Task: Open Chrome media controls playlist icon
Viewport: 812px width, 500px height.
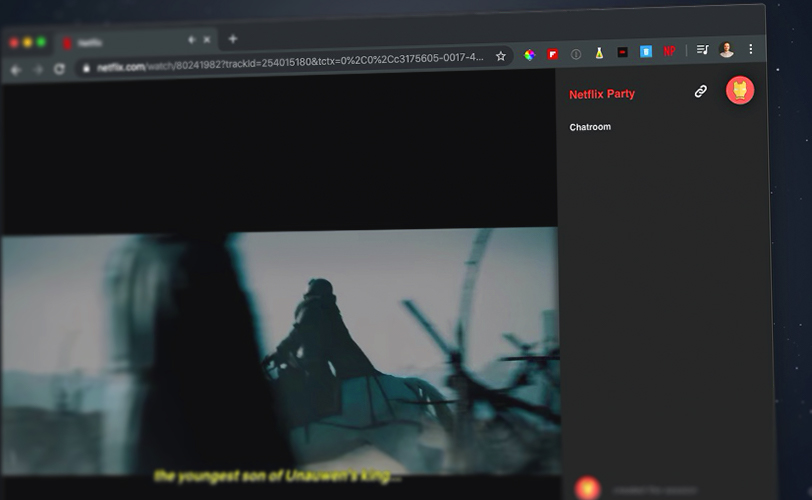Action: (x=703, y=50)
